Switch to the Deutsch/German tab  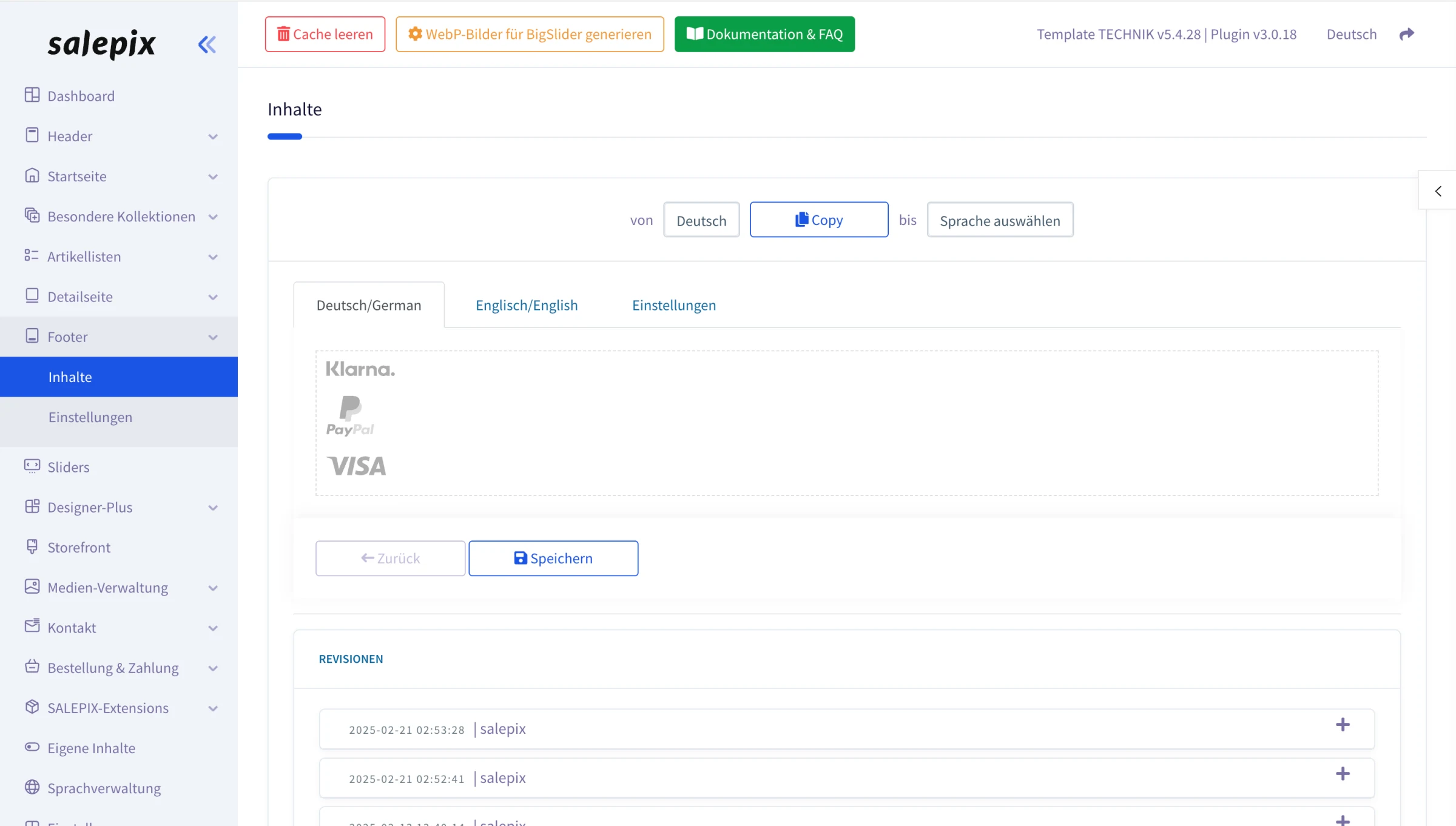(x=369, y=305)
